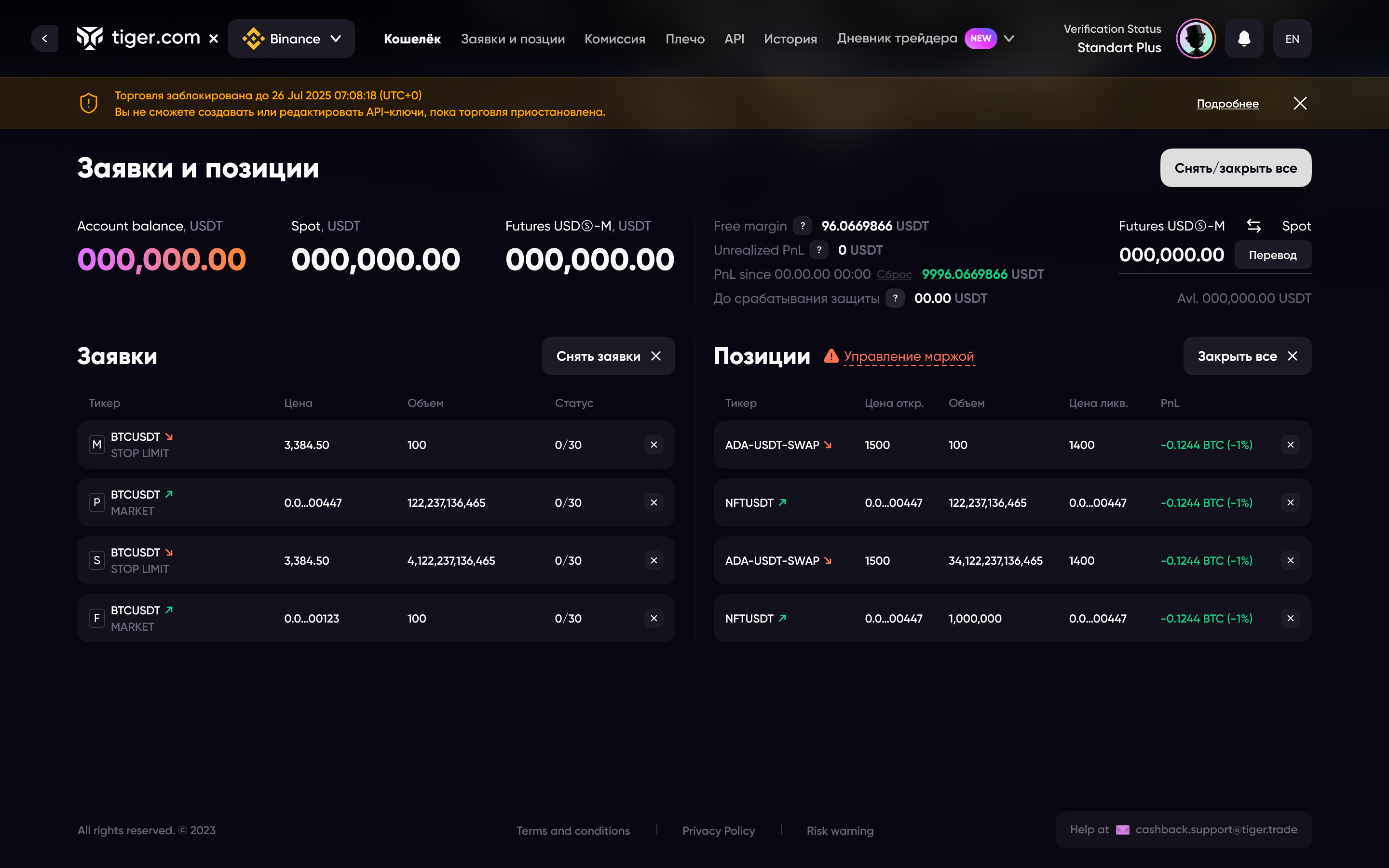Click the Перевод transfer button
1389x868 pixels.
1272,255
